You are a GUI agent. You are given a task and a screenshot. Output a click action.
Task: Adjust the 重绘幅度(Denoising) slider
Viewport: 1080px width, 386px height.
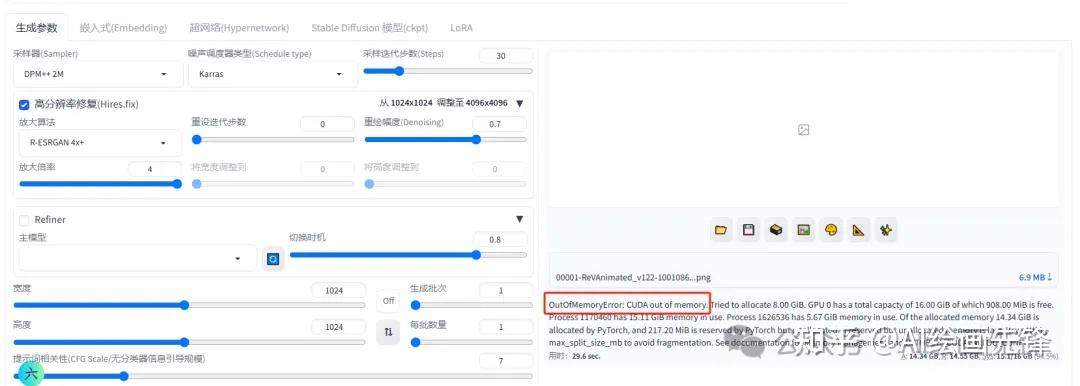click(x=445, y=139)
